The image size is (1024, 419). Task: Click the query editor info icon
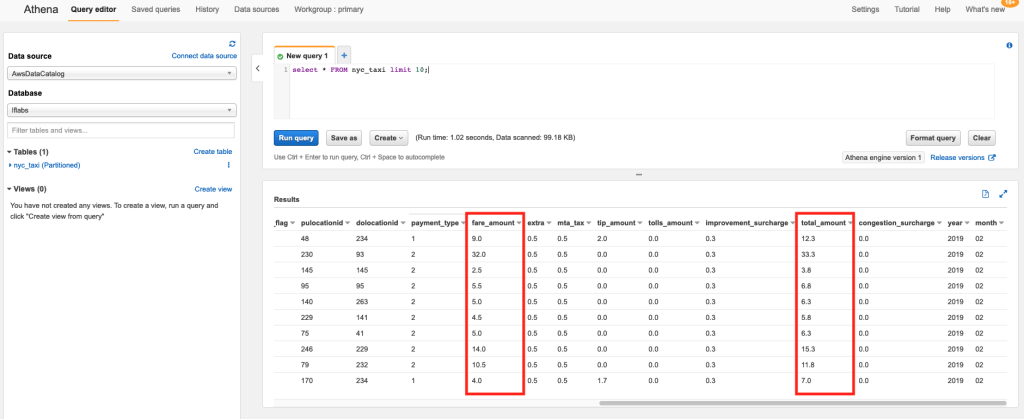click(x=1008, y=45)
